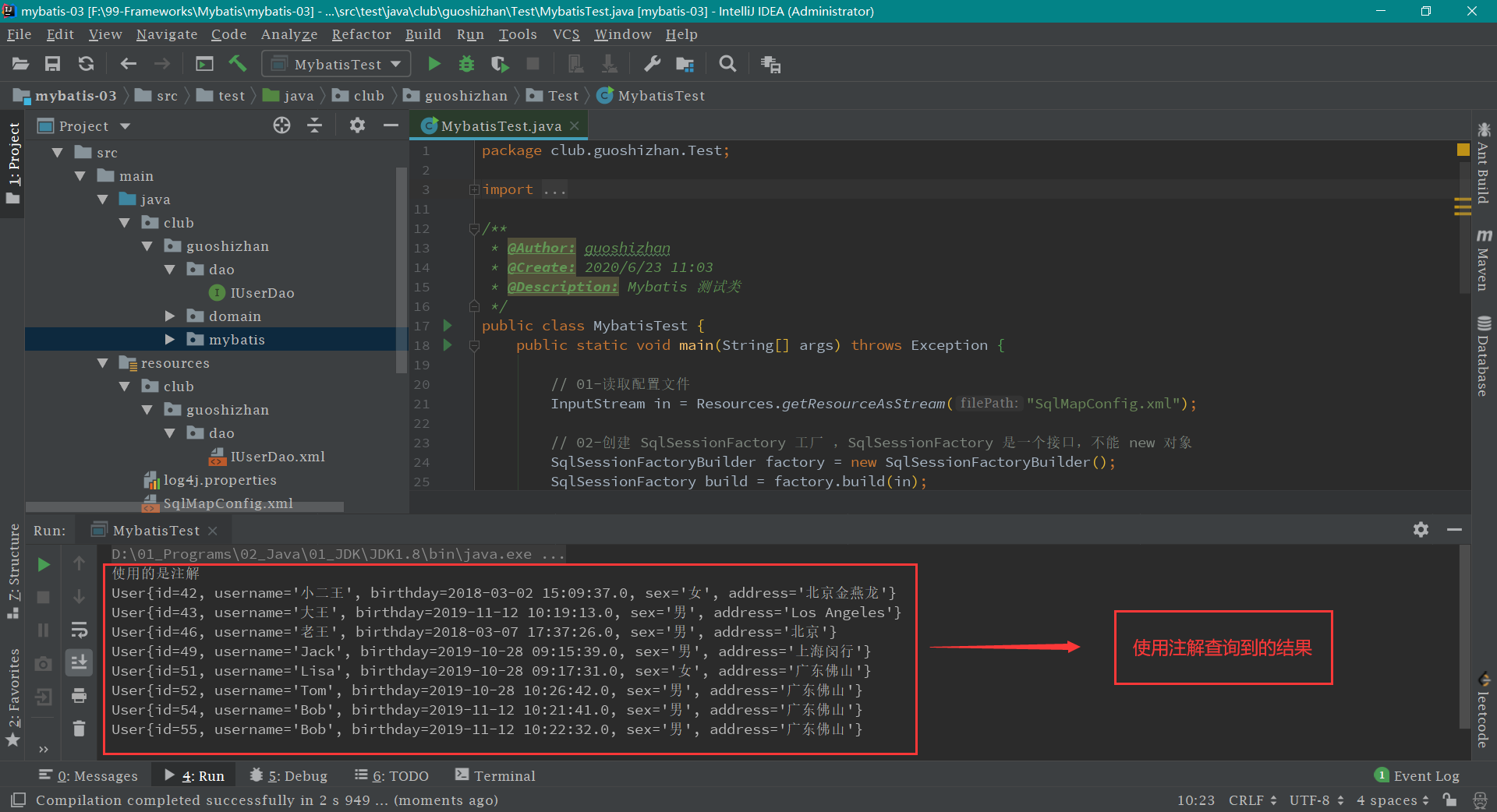Viewport: 1497px width, 812px height.
Task: Click the editor vertical scrollbar warning stripe
Action: [1463, 207]
